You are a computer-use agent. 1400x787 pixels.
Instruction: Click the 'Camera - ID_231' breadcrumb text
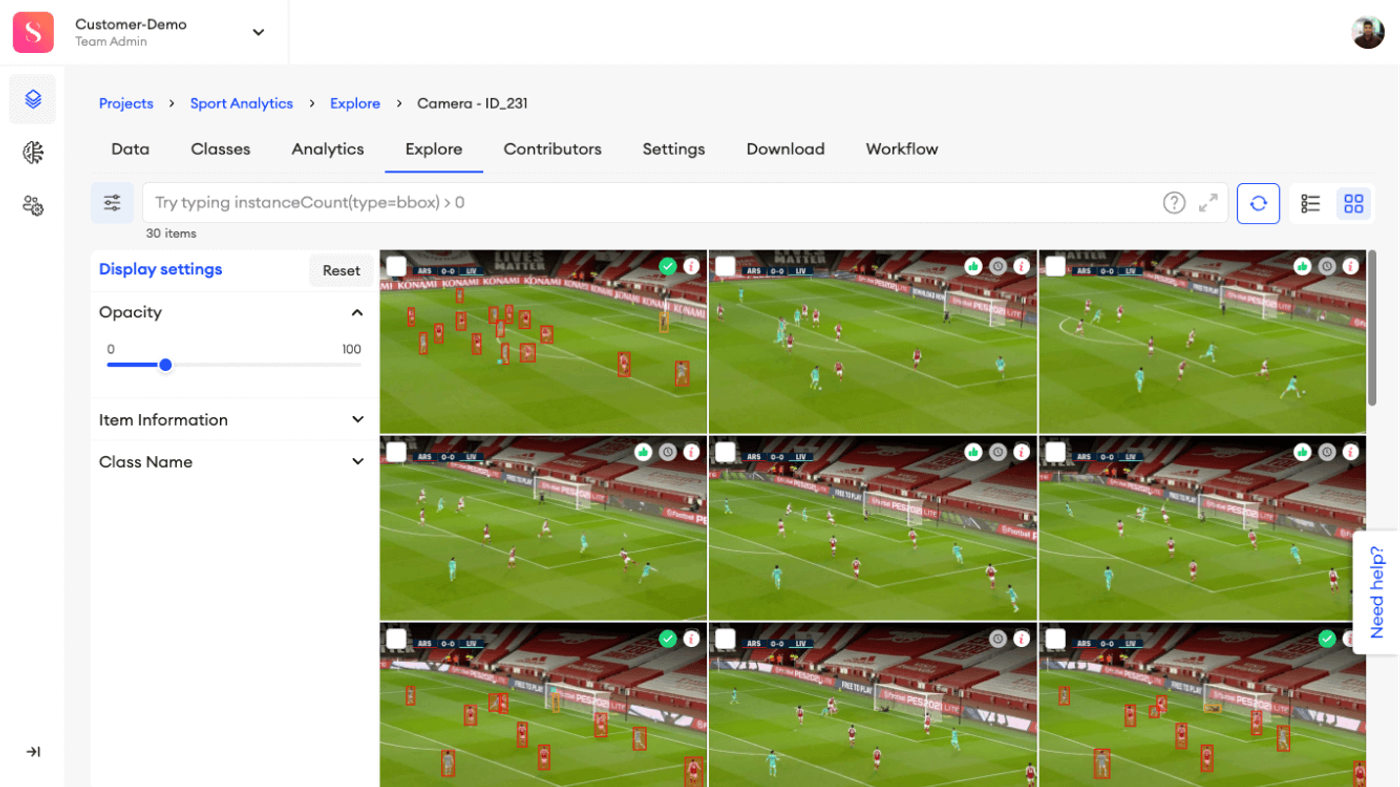point(472,103)
